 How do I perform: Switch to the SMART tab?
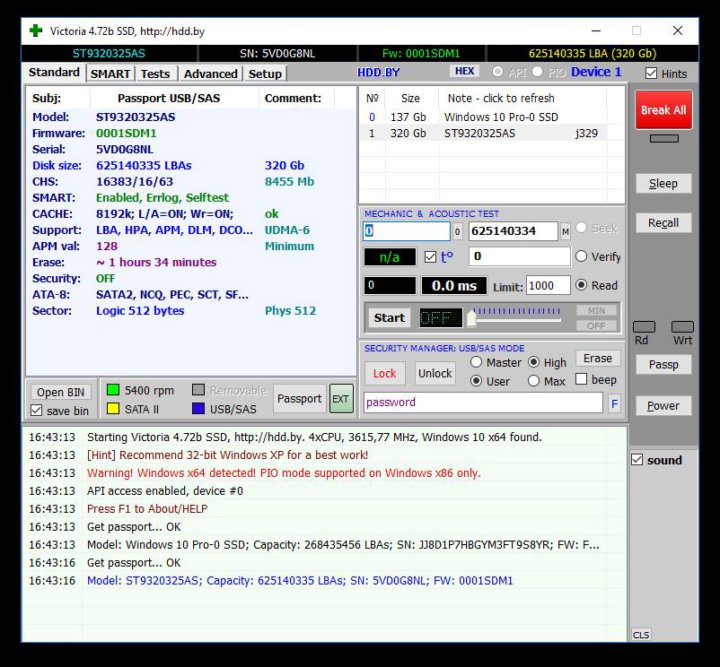(x=110, y=73)
